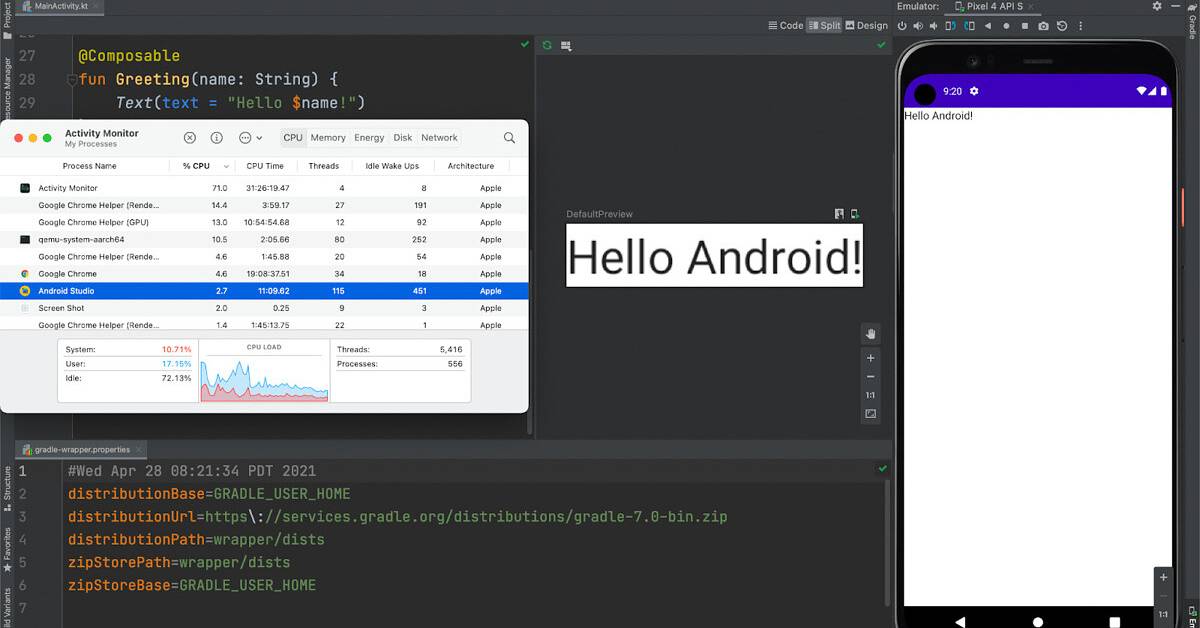Take an emulator screenshot with camera icon
The width and height of the screenshot is (1200, 628).
pos(1043,26)
